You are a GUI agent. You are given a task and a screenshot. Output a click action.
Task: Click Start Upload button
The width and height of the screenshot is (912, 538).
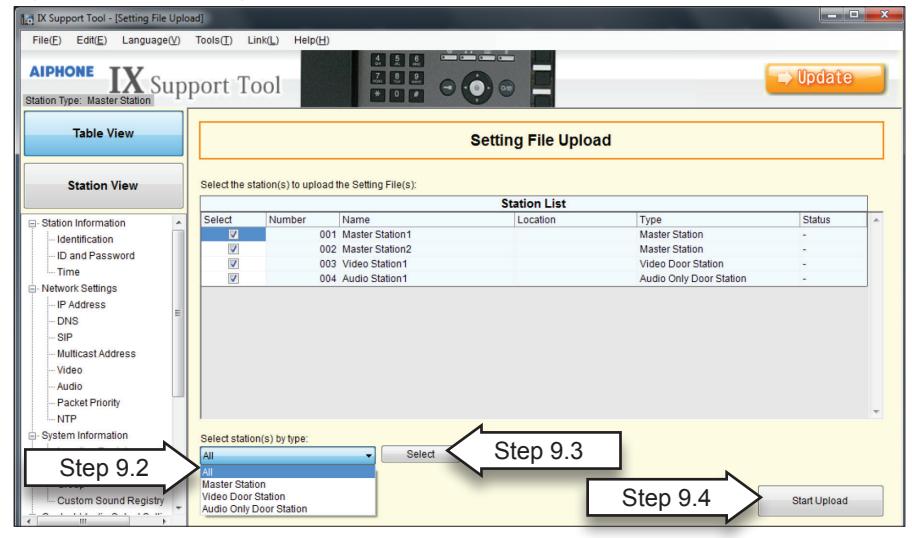[x=820, y=501]
